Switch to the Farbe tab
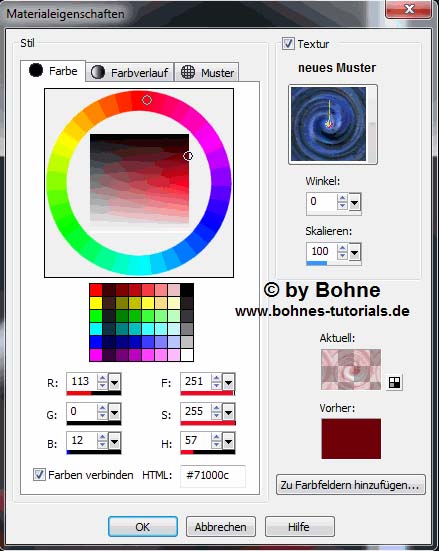Screen dimensions: 439x551 click(x=53, y=71)
